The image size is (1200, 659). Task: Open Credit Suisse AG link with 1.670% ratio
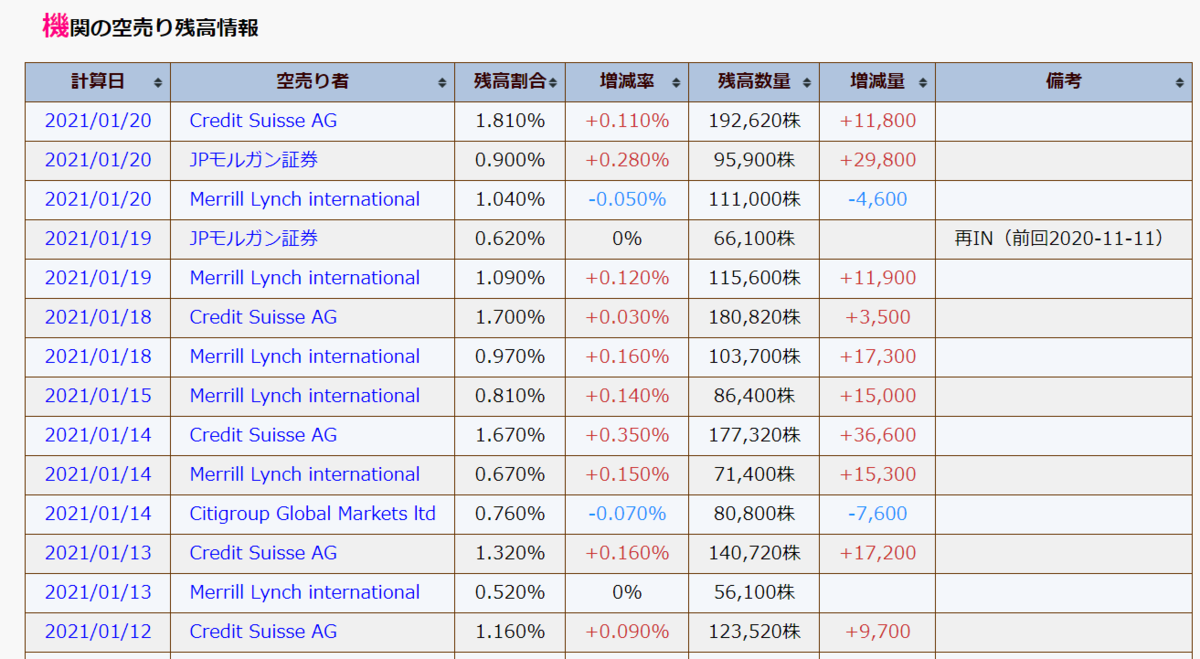pyautogui.click(x=263, y=435)
